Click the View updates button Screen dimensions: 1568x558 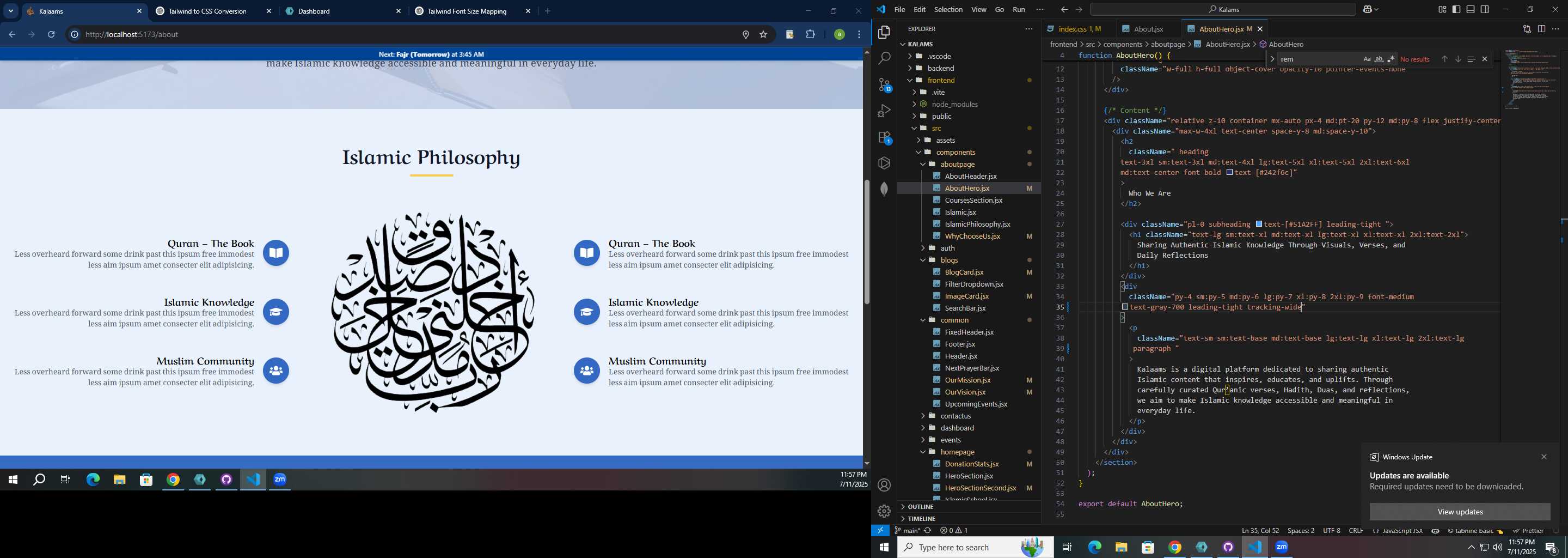point(1460,512)
